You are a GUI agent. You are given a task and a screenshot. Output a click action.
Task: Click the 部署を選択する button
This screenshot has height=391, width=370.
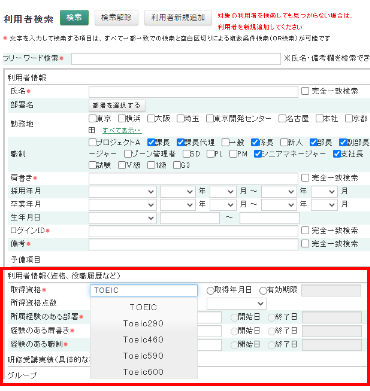[x=117, y=105]
